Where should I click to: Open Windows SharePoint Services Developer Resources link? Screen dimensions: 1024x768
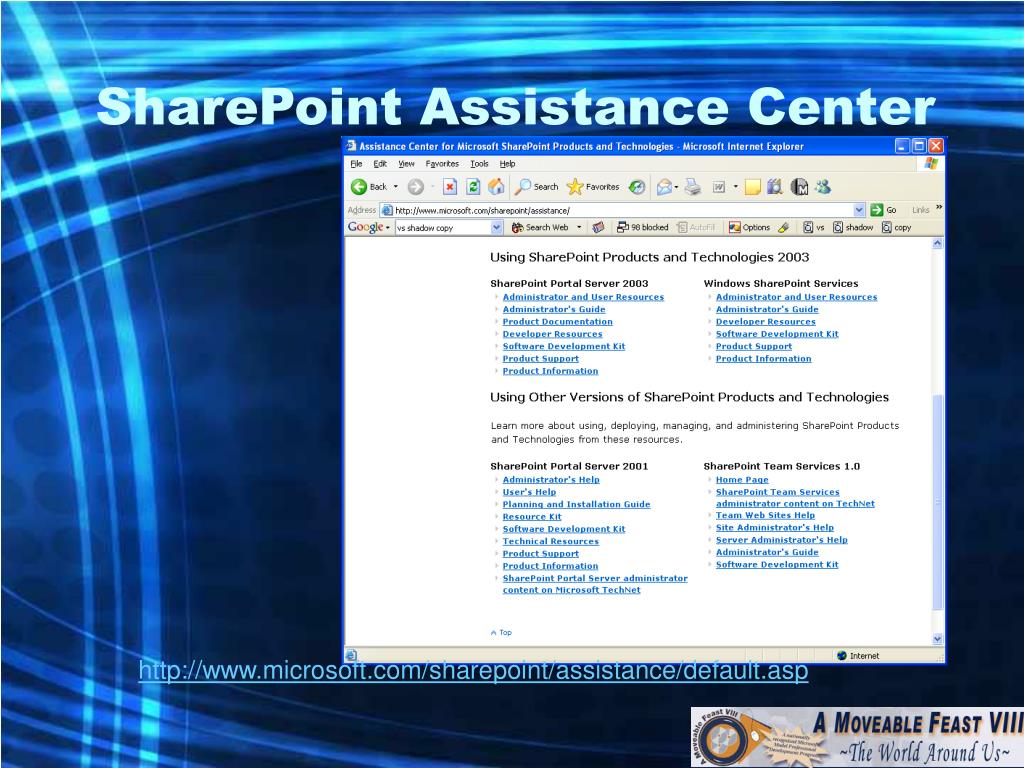(765, 322)
